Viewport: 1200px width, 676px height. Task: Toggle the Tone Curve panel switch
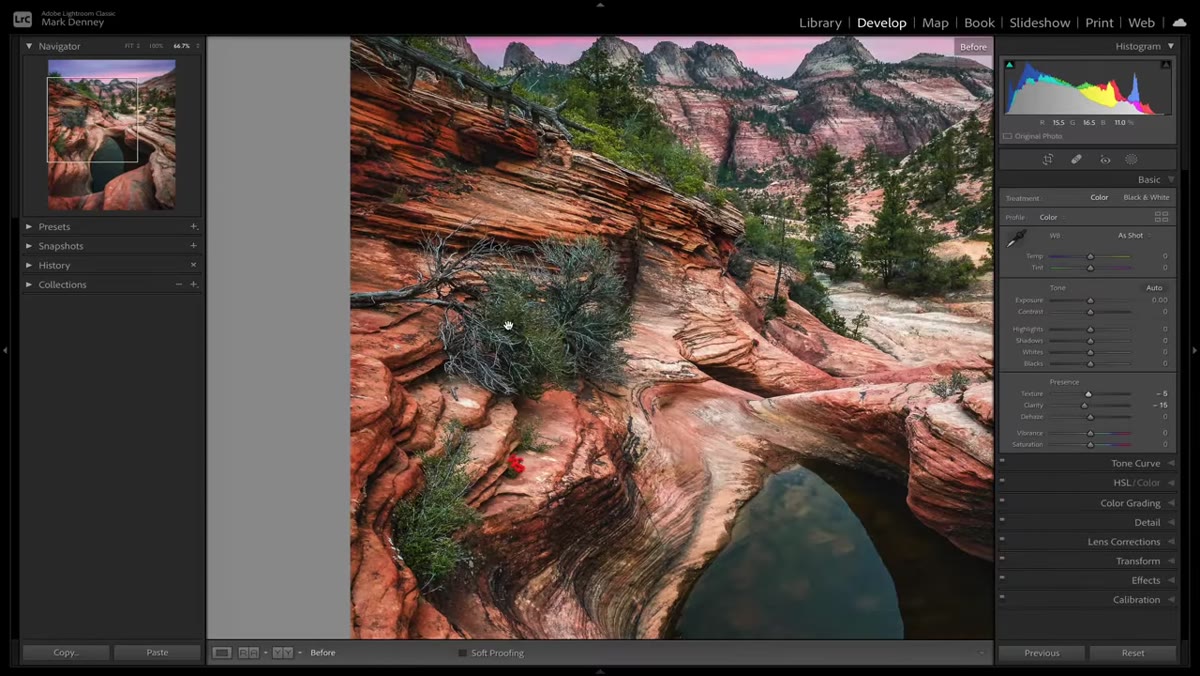point(1002,462)
